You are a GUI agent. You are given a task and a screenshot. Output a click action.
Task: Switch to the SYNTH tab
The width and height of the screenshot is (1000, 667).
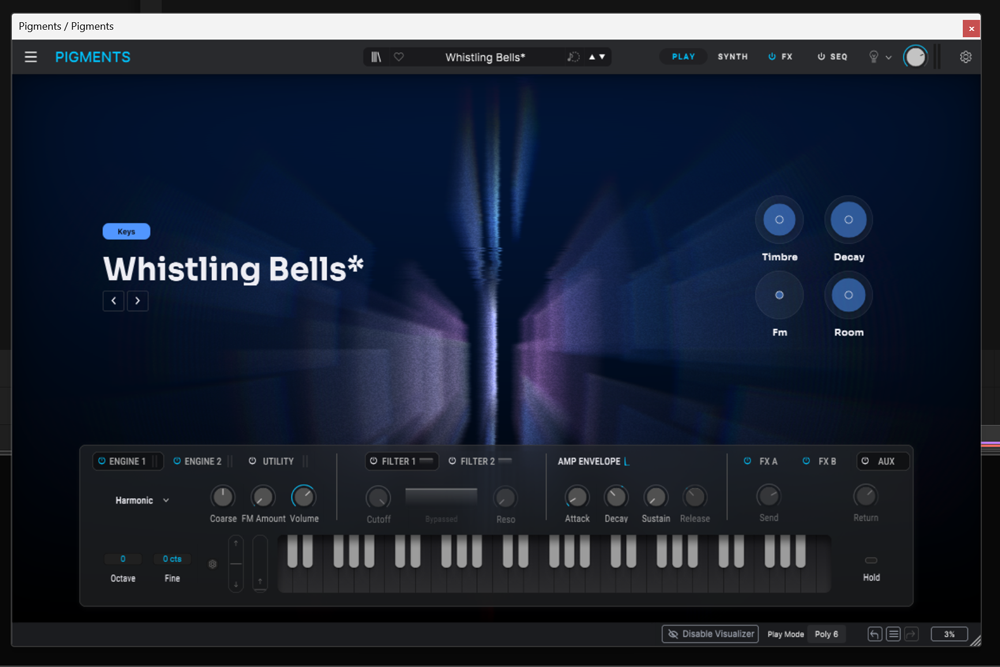(x=732, y=57)
